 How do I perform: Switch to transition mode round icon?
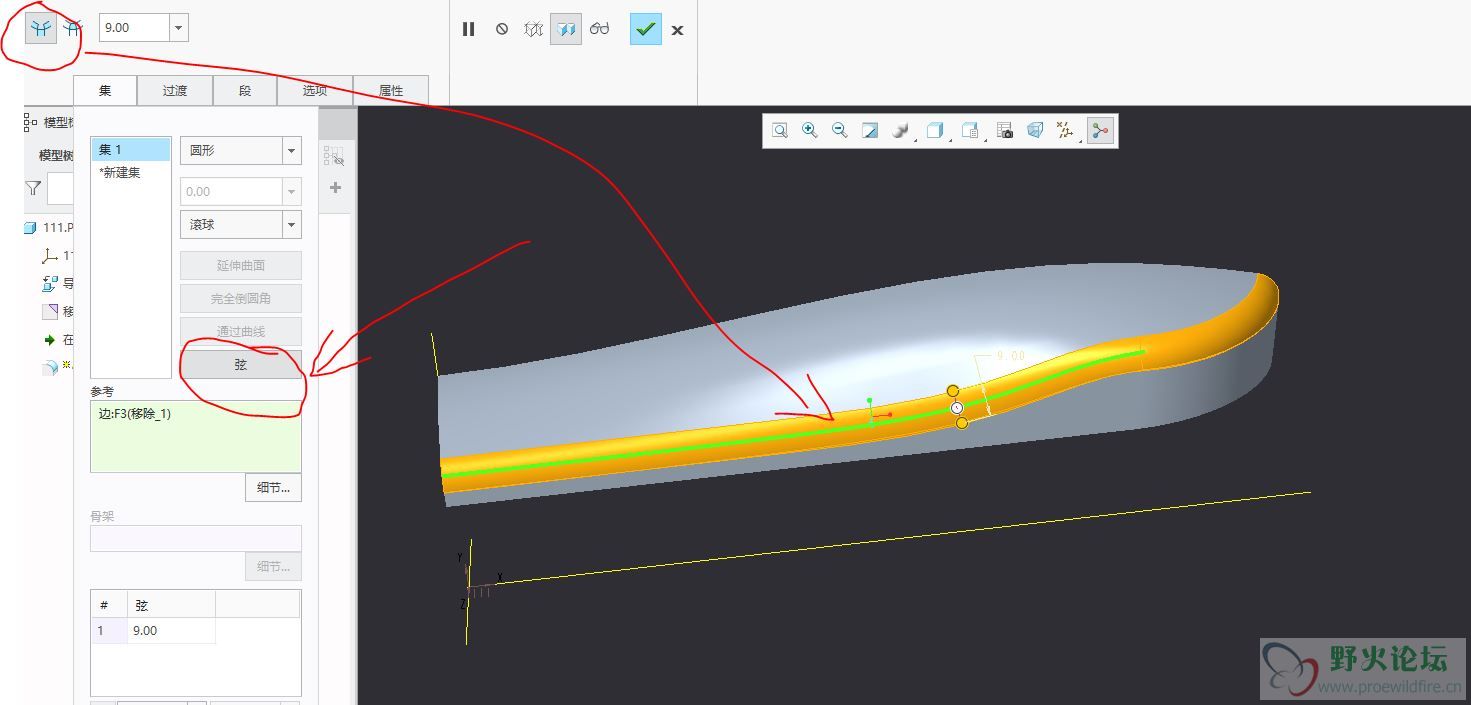[x=71, y=28]
